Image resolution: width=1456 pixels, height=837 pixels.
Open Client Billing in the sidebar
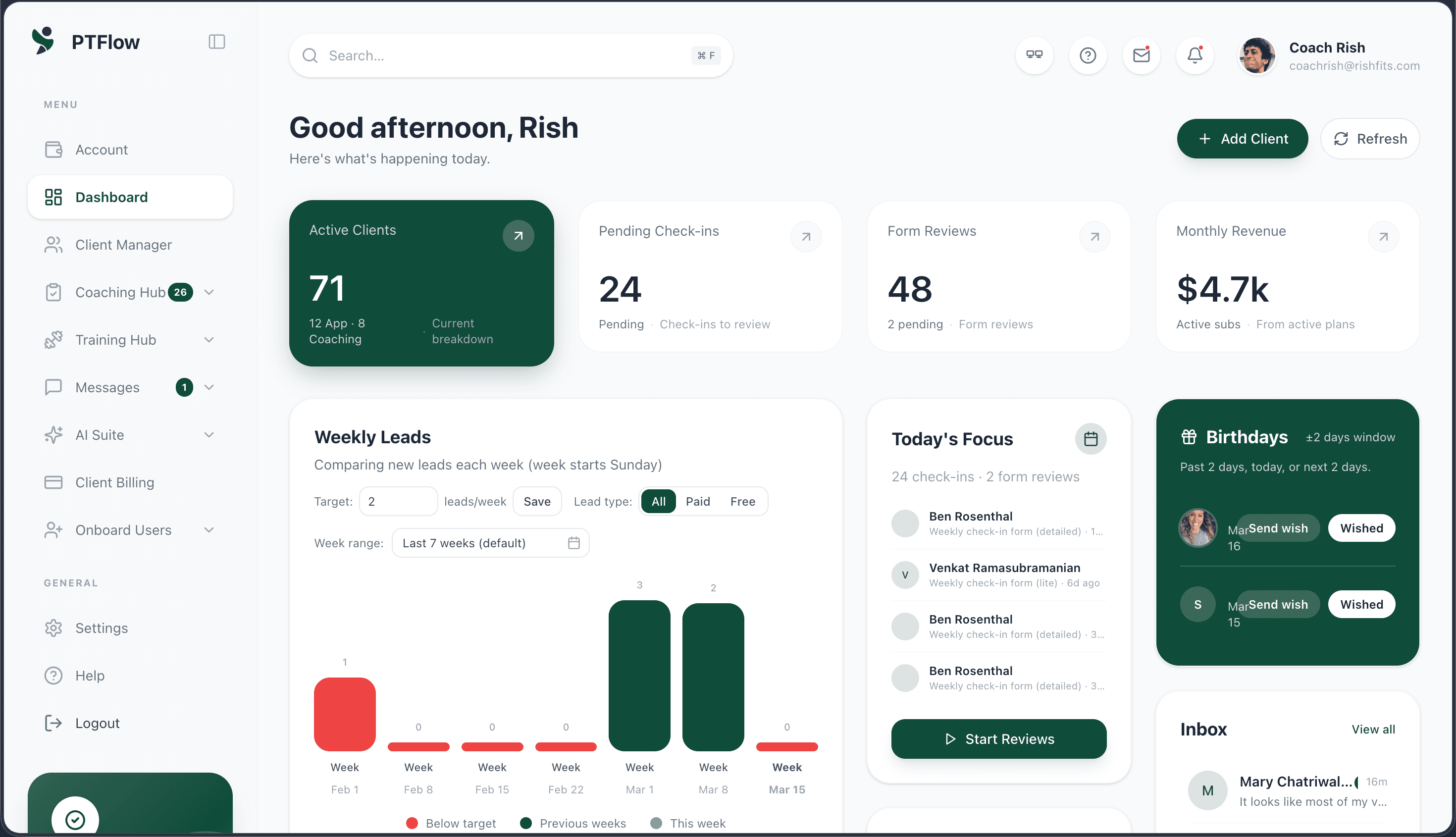[130, 482]
